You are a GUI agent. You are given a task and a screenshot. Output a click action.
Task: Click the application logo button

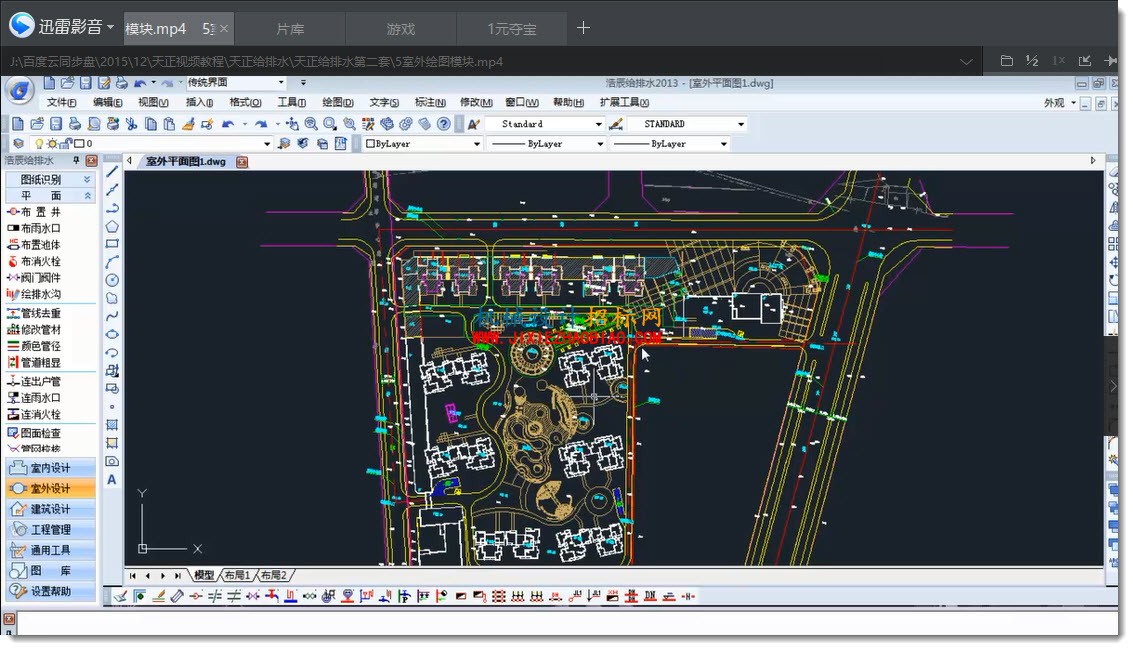(x=20, y=91)
